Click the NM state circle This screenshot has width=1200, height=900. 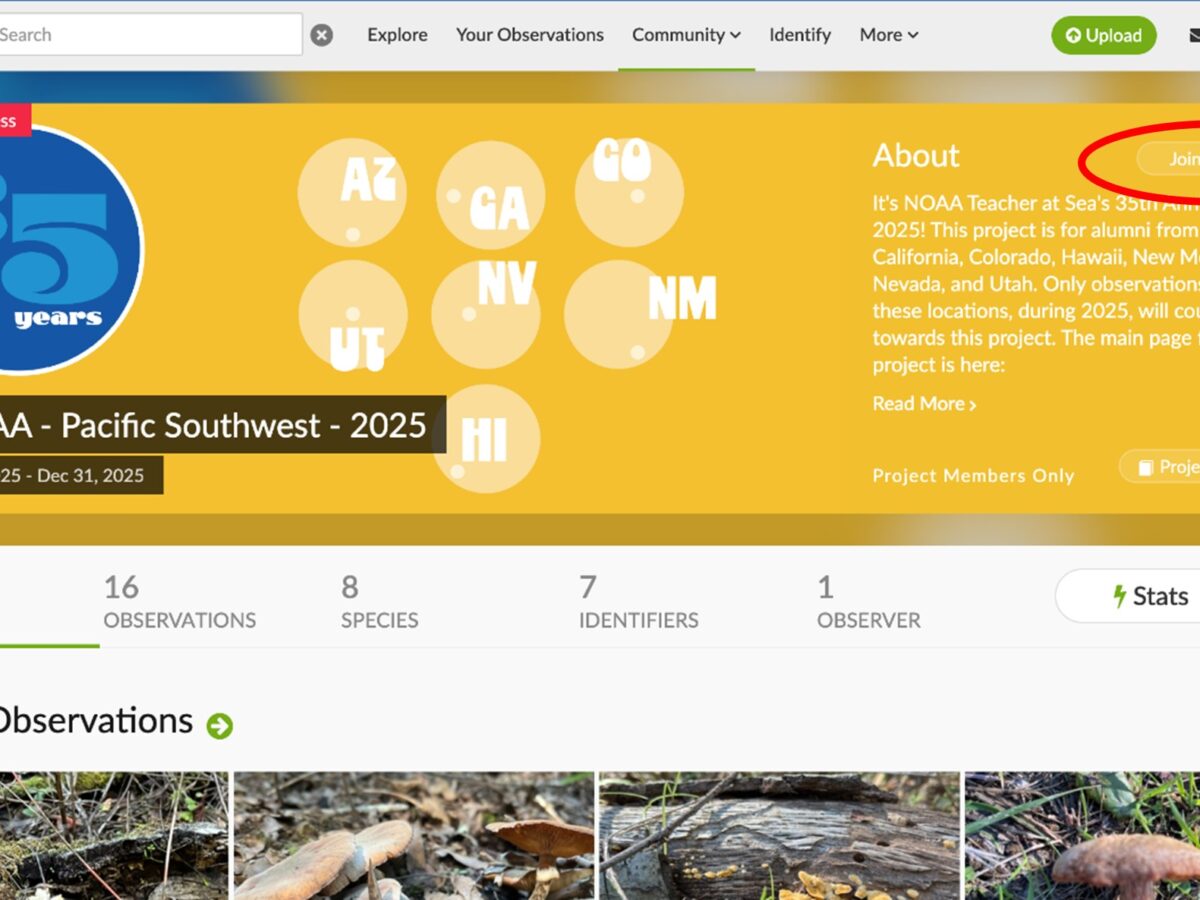tap(619, 314)
